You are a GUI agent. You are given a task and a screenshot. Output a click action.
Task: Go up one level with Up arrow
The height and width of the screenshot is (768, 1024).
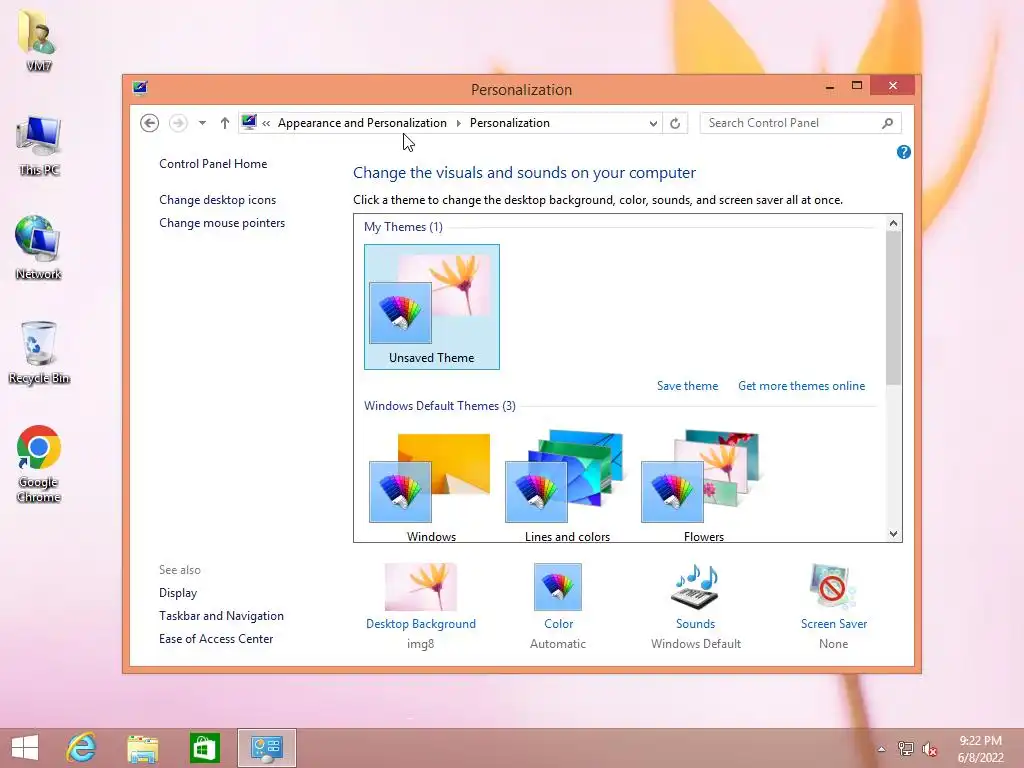click(x=225, y=123)
